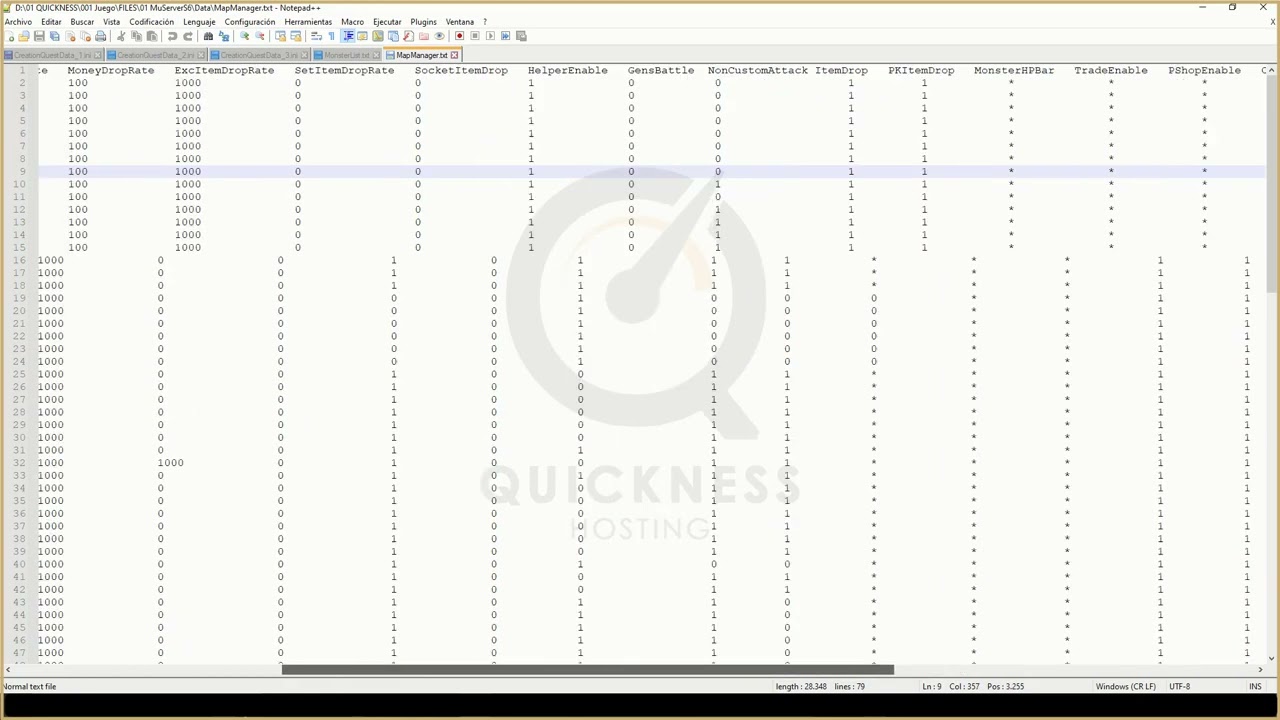Close the MapManager.txt tab
This screenshot has width=1280, height=720.
click(x=454, y=55)
